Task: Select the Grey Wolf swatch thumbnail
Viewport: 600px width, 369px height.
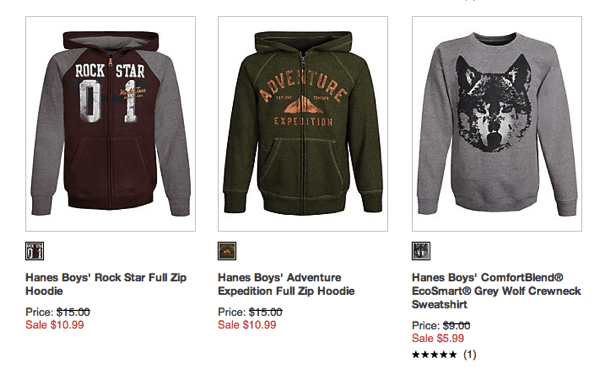Action: [x=421, y=251]
